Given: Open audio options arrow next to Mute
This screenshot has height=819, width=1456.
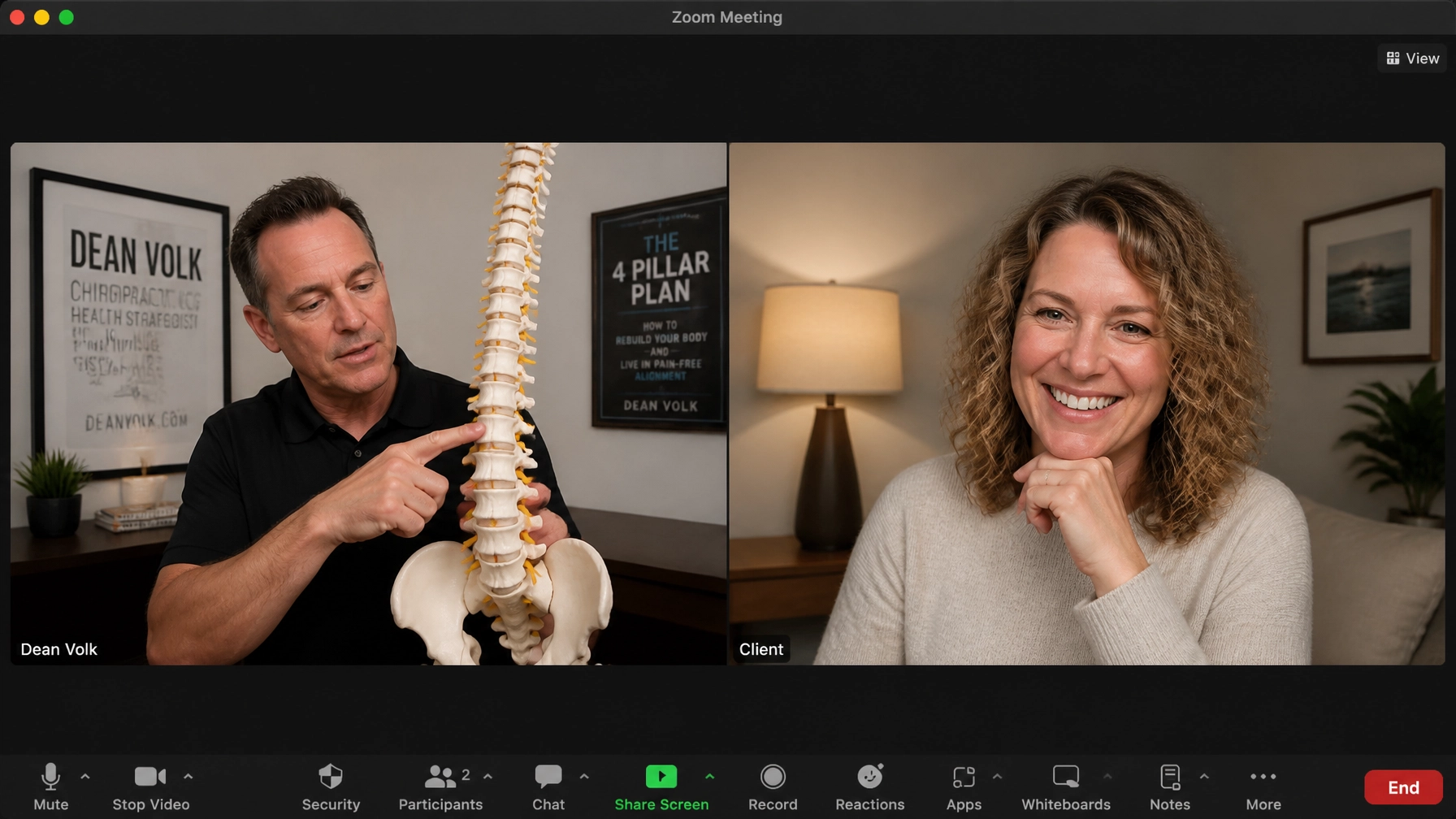Looking at the screenshot, I should tap(85, 777).
